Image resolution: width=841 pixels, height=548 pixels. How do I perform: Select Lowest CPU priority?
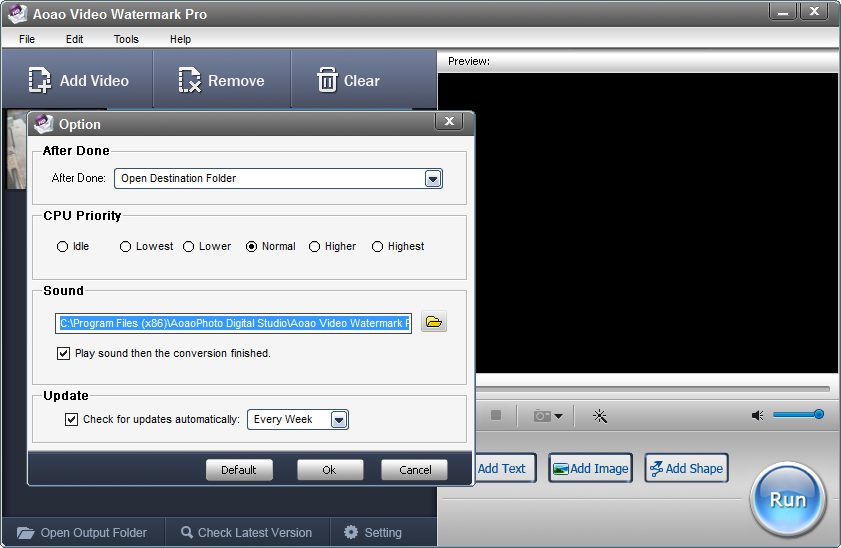tap(146, 246)
